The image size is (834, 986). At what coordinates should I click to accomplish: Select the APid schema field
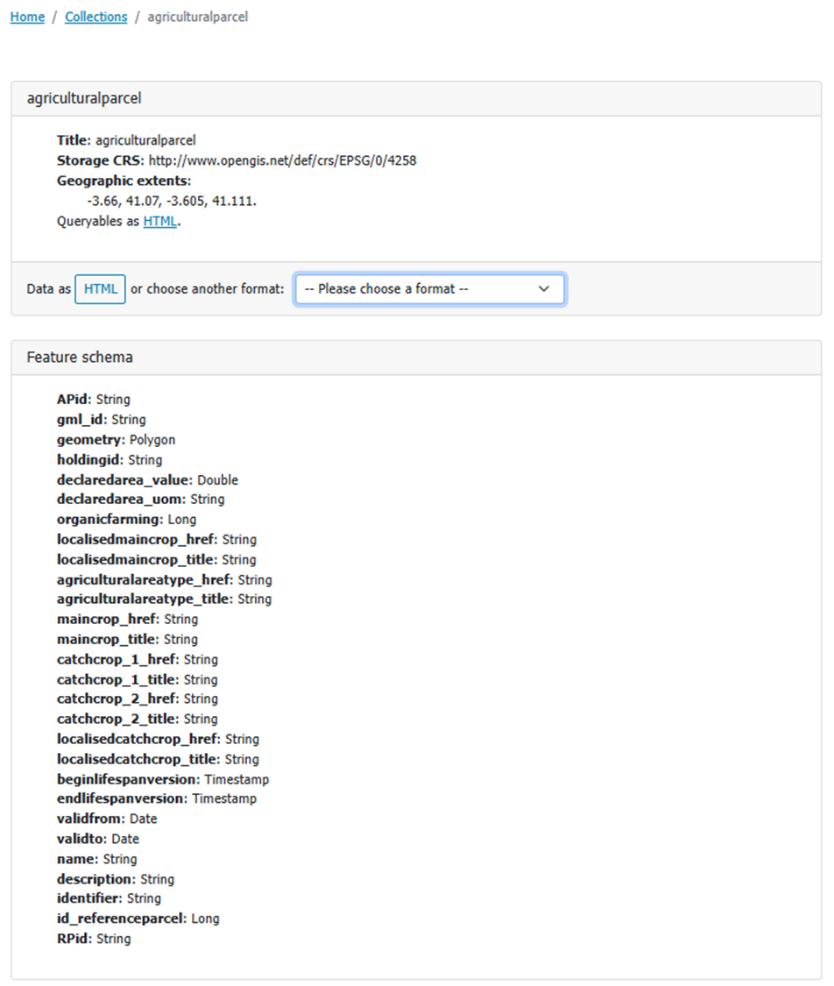coord(93,399)
